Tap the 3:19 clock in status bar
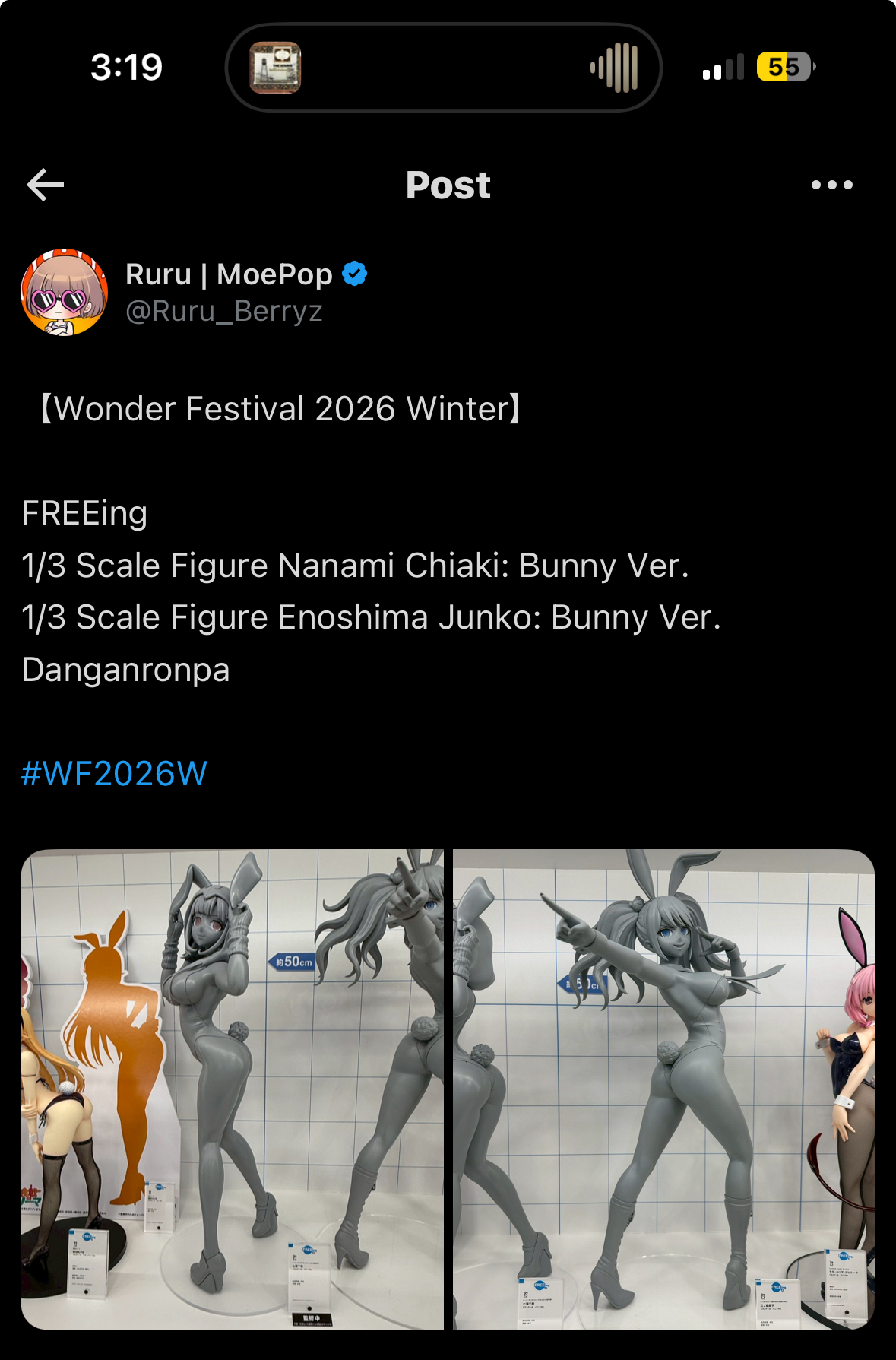Image resolution: width=896 pixels, height=1360 pixels. pos(126,68)
